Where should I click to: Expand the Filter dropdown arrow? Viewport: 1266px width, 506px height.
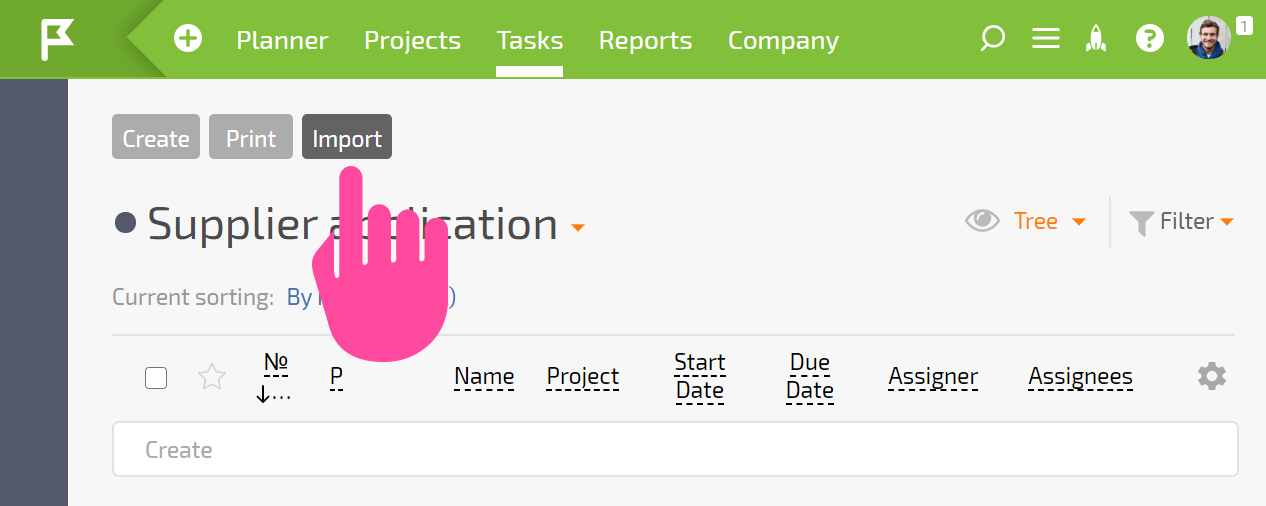[1227, 222]
